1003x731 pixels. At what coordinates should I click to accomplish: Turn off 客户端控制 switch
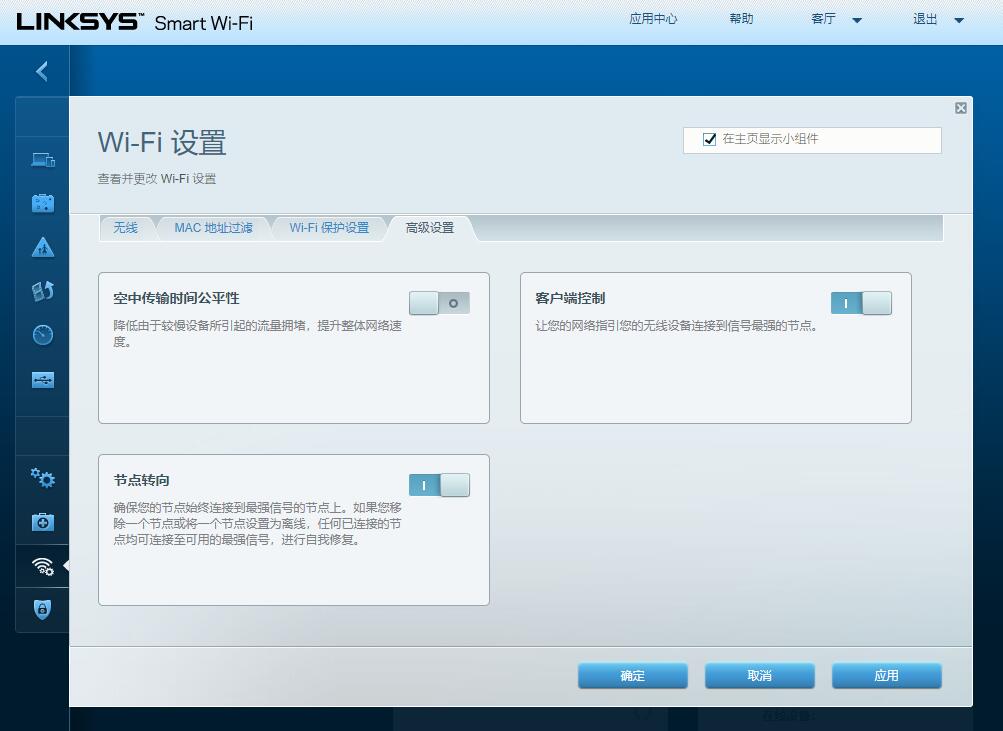(861, 302)
